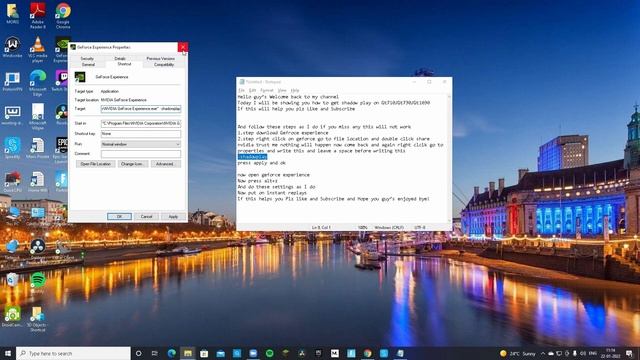Select the DroidCam desktop icon
640x360 pixels.
[12, 317]
